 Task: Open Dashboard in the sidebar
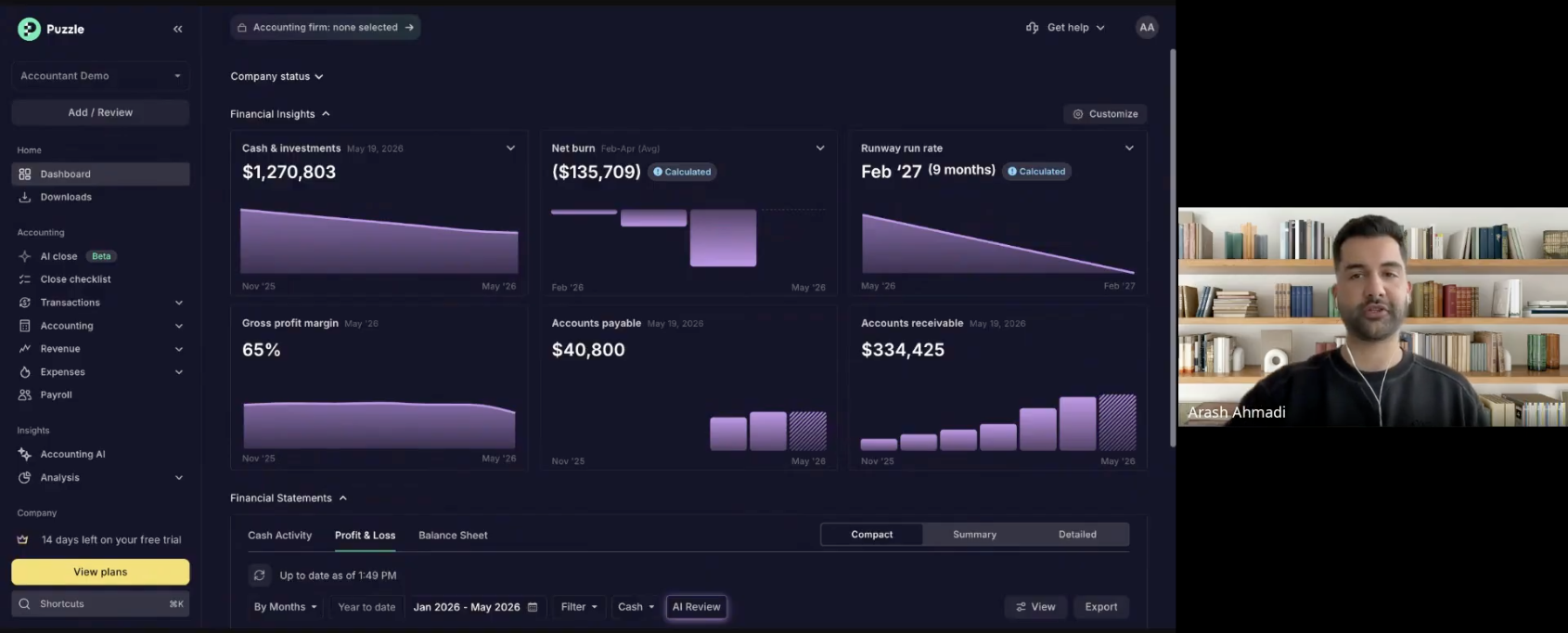pyautogui.click(x=100, y=174)
